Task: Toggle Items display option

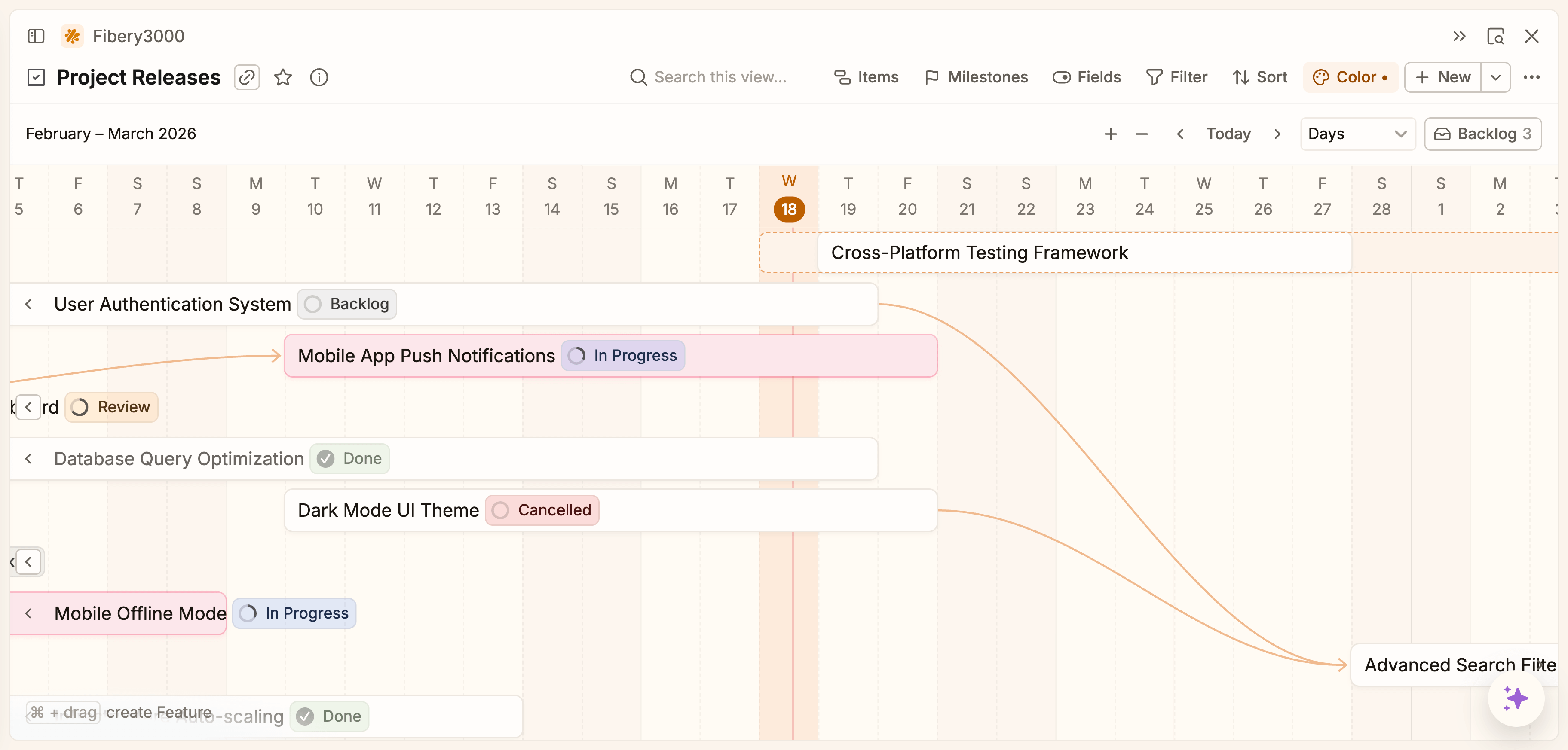Action: coord(866,77)
